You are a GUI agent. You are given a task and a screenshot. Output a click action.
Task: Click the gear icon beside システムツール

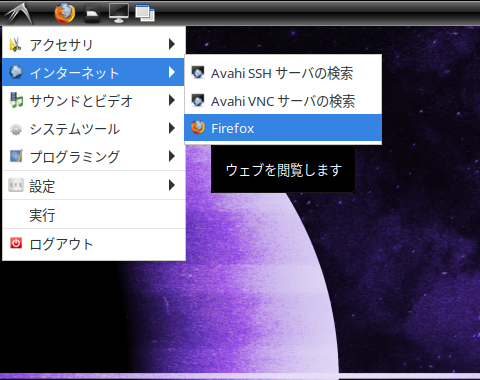click(16, 129)
